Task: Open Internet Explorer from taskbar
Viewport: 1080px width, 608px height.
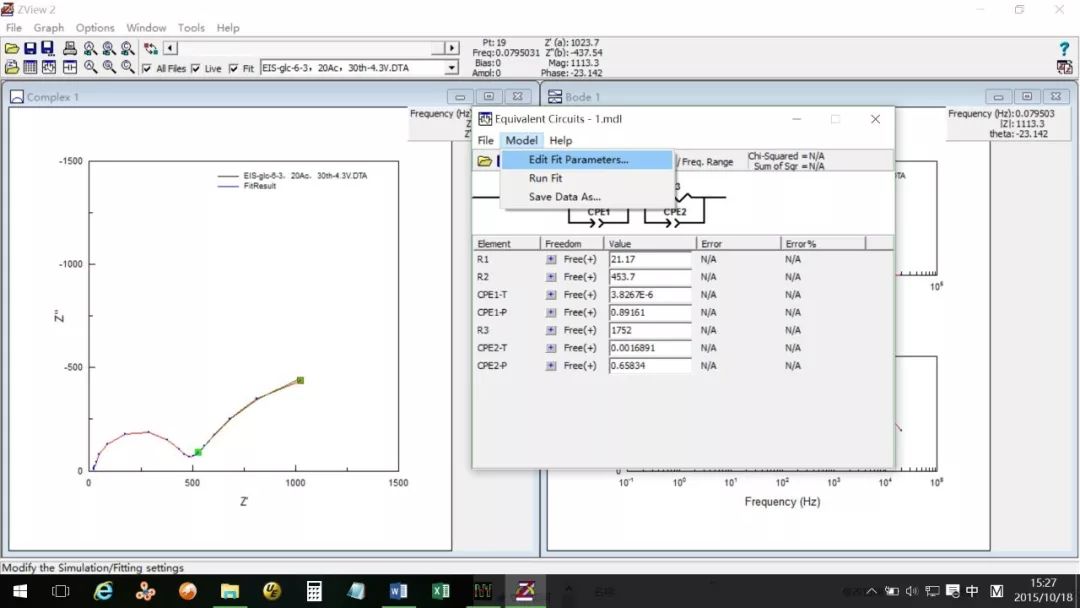Action: click(103, 591)
